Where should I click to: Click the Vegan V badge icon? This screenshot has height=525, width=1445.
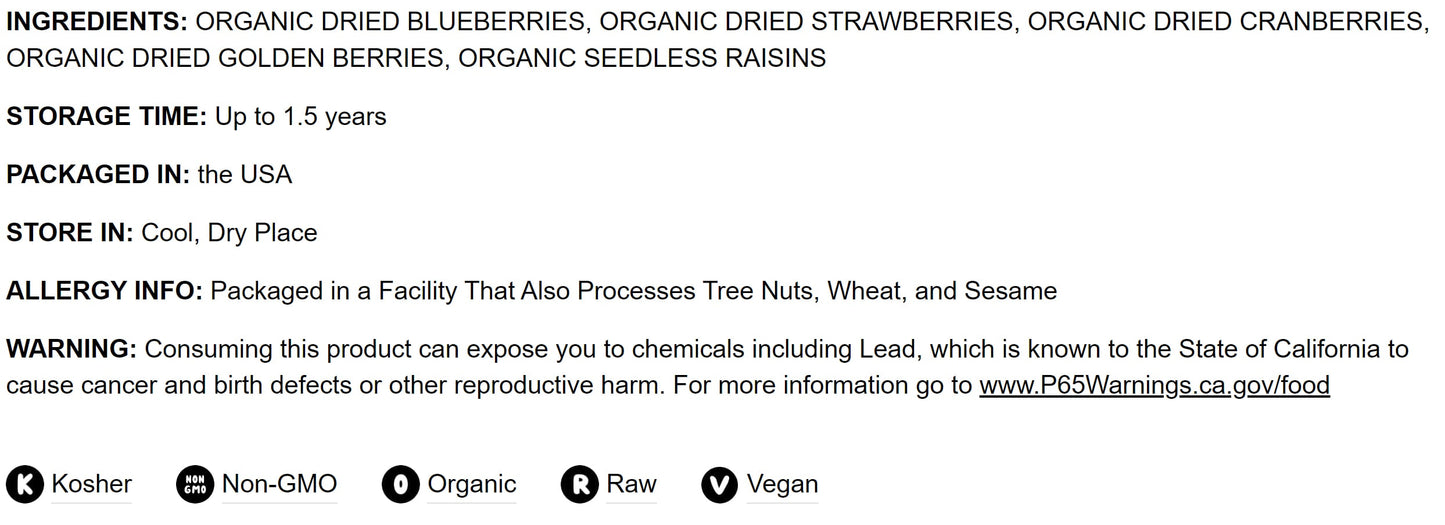(x=720, y=485)
